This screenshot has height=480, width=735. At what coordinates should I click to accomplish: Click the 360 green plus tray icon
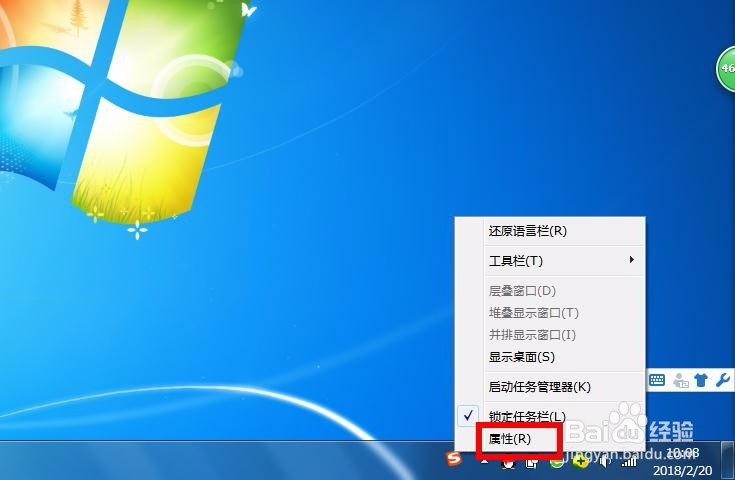pos(580,462)
